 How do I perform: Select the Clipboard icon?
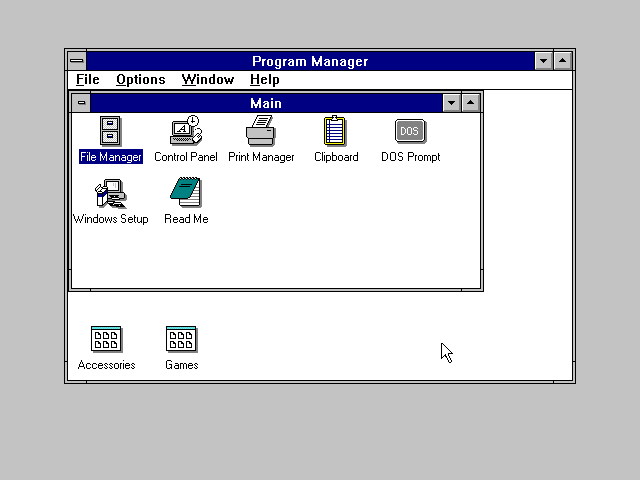pos(335,131)
